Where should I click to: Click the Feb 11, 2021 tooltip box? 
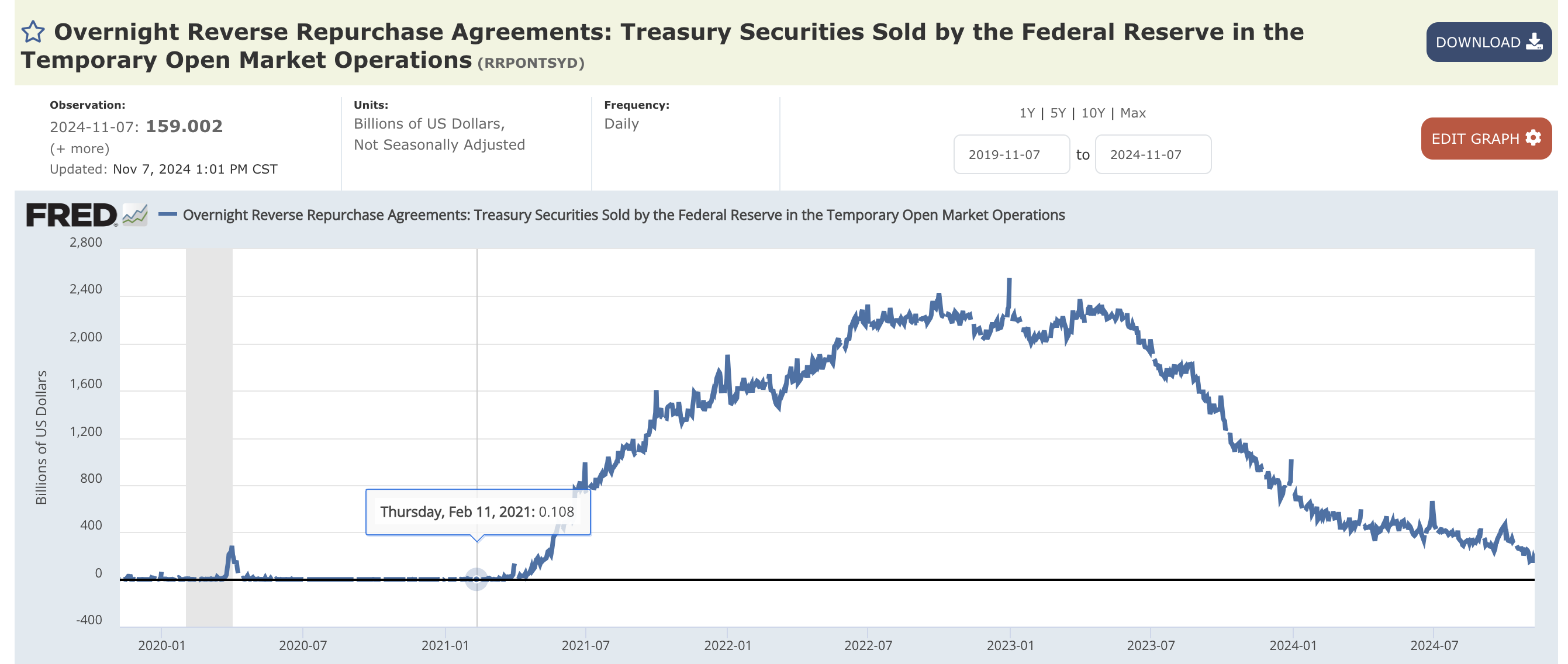477,512
